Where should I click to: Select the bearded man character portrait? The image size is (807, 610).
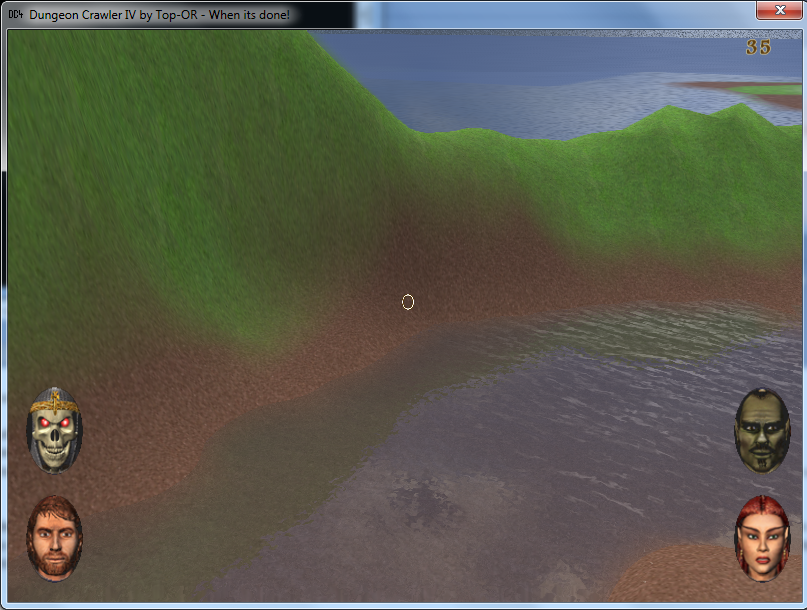(54, 537)
